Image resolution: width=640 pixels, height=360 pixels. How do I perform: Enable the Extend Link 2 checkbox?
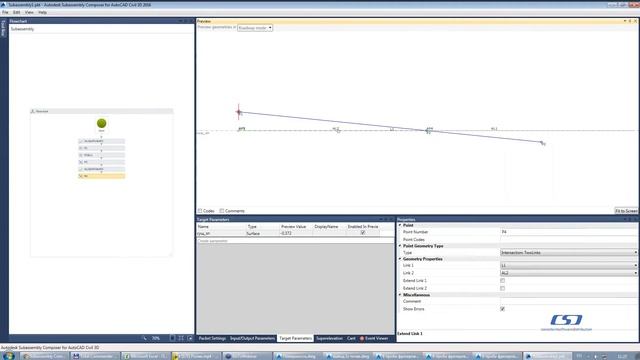click(x=502, y=288)
